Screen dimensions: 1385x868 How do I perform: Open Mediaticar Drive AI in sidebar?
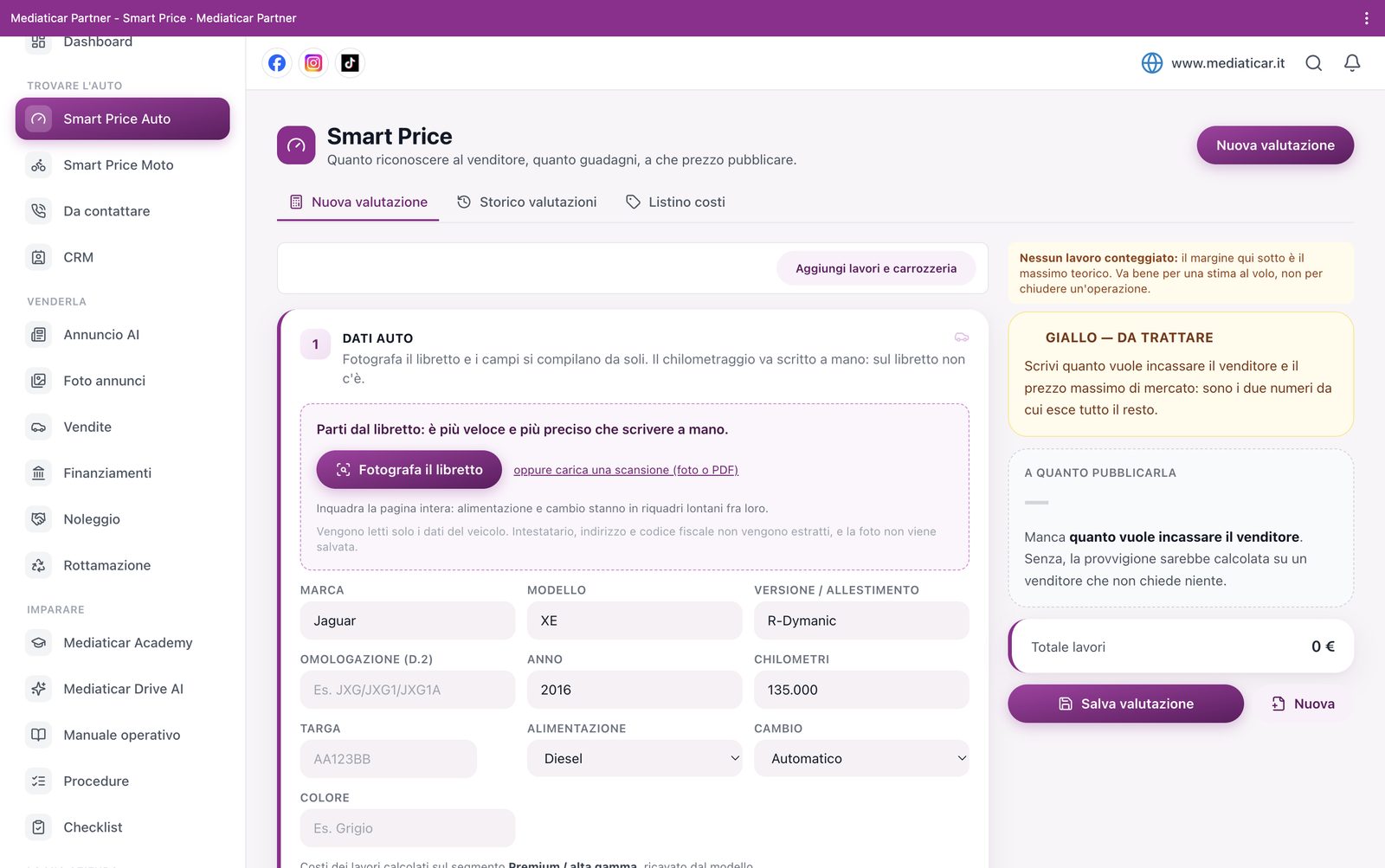pyautogui.click(x=123, y=689)
